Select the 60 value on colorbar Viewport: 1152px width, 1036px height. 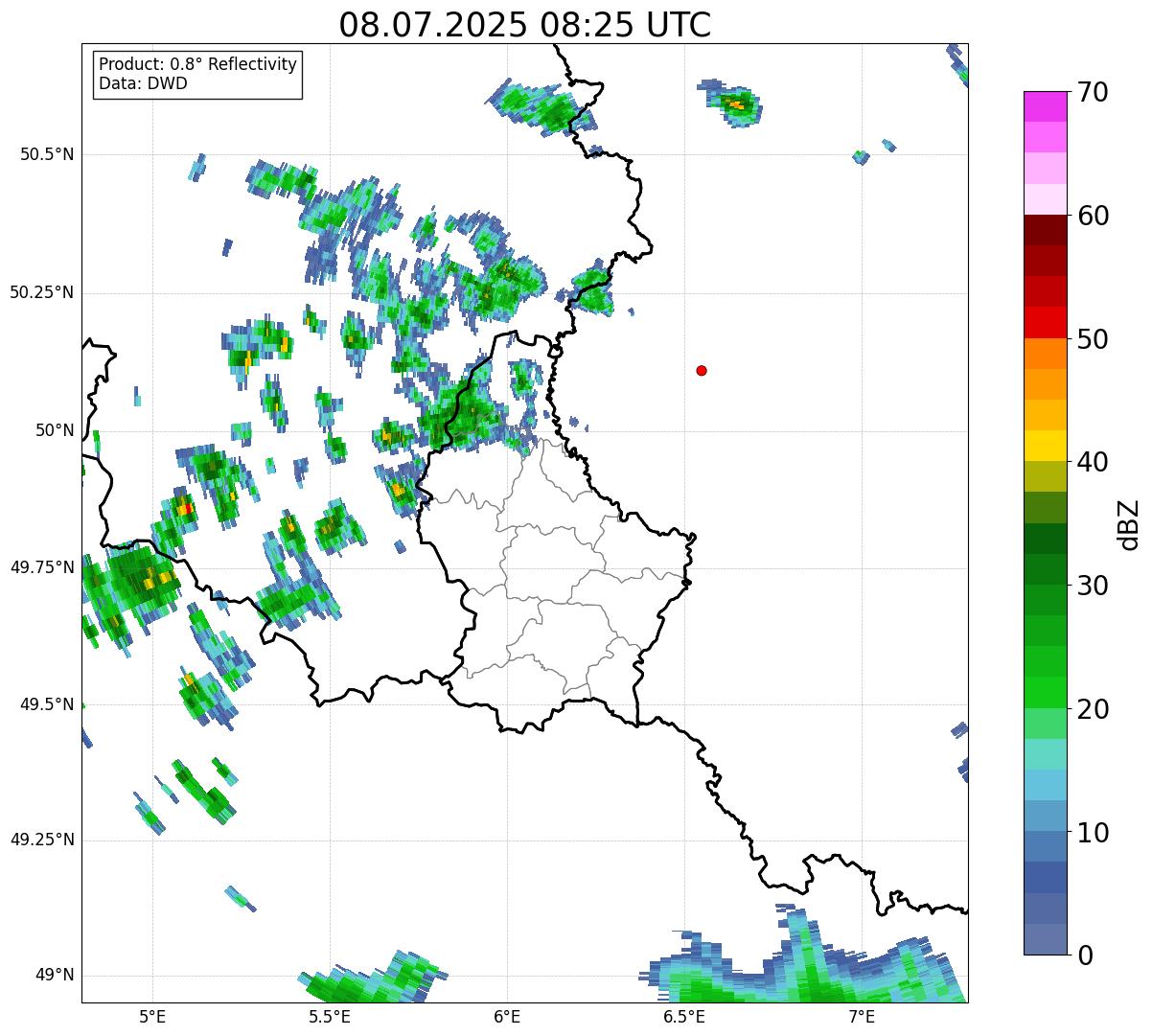coord(1093,216)
